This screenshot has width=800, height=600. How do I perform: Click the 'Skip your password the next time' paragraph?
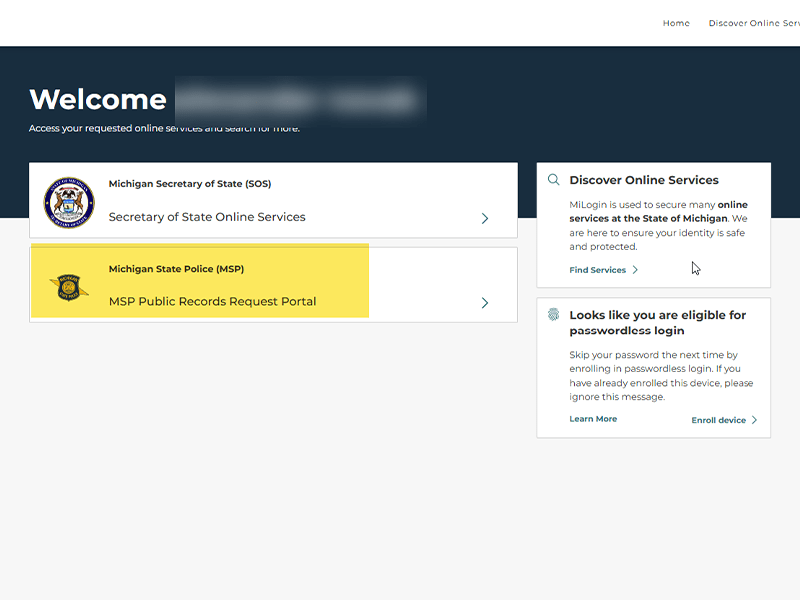tap(661, 376)
